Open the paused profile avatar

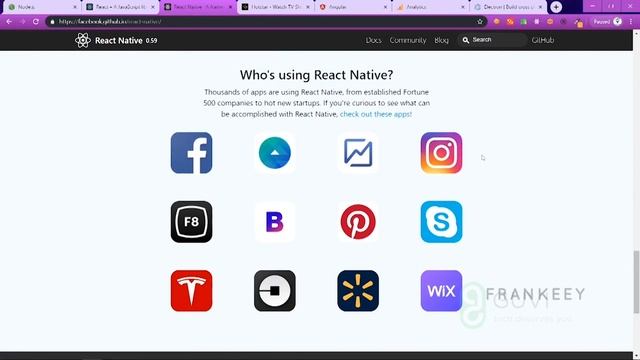point(618,22)
